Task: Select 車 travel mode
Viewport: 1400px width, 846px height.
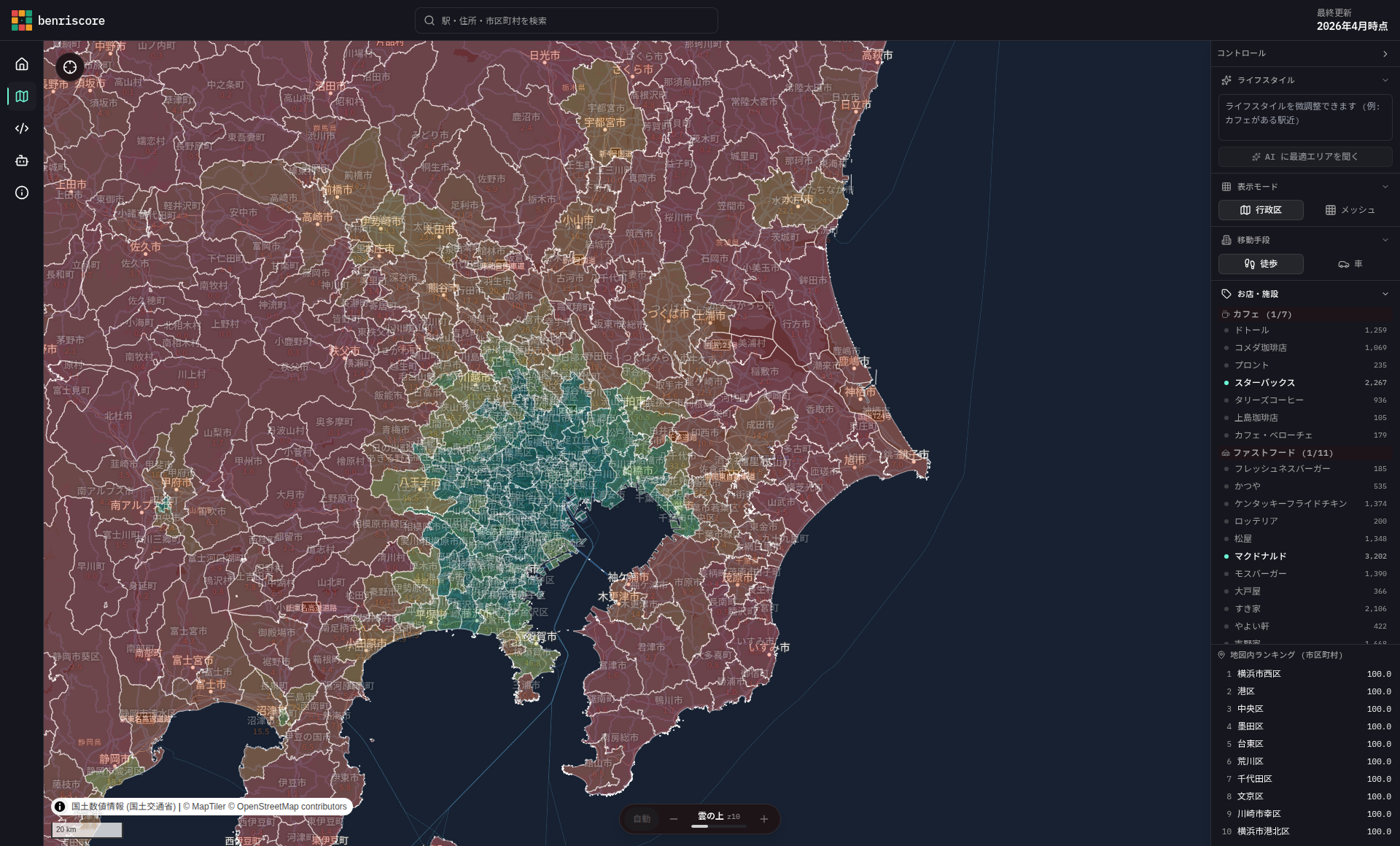Action: coord(1350,264)
